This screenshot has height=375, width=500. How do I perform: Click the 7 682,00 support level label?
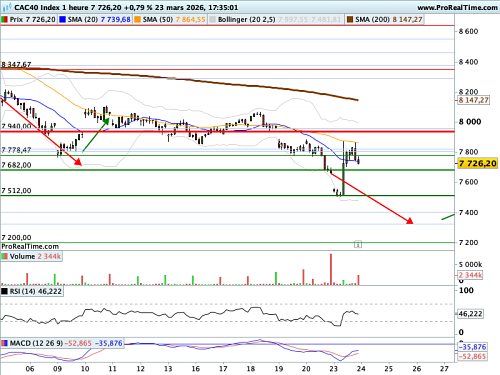16,165
